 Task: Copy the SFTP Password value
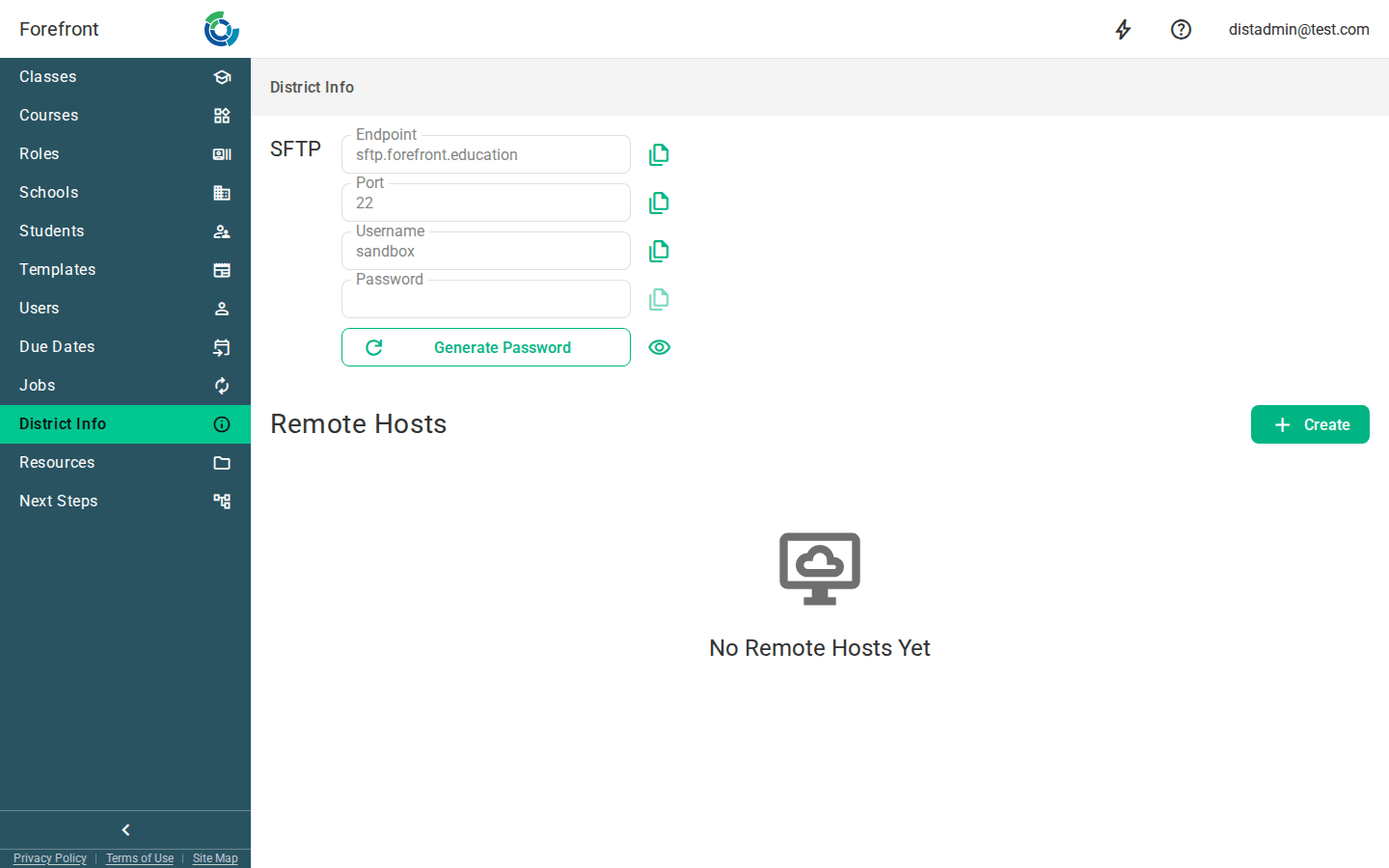click(659, 299)
